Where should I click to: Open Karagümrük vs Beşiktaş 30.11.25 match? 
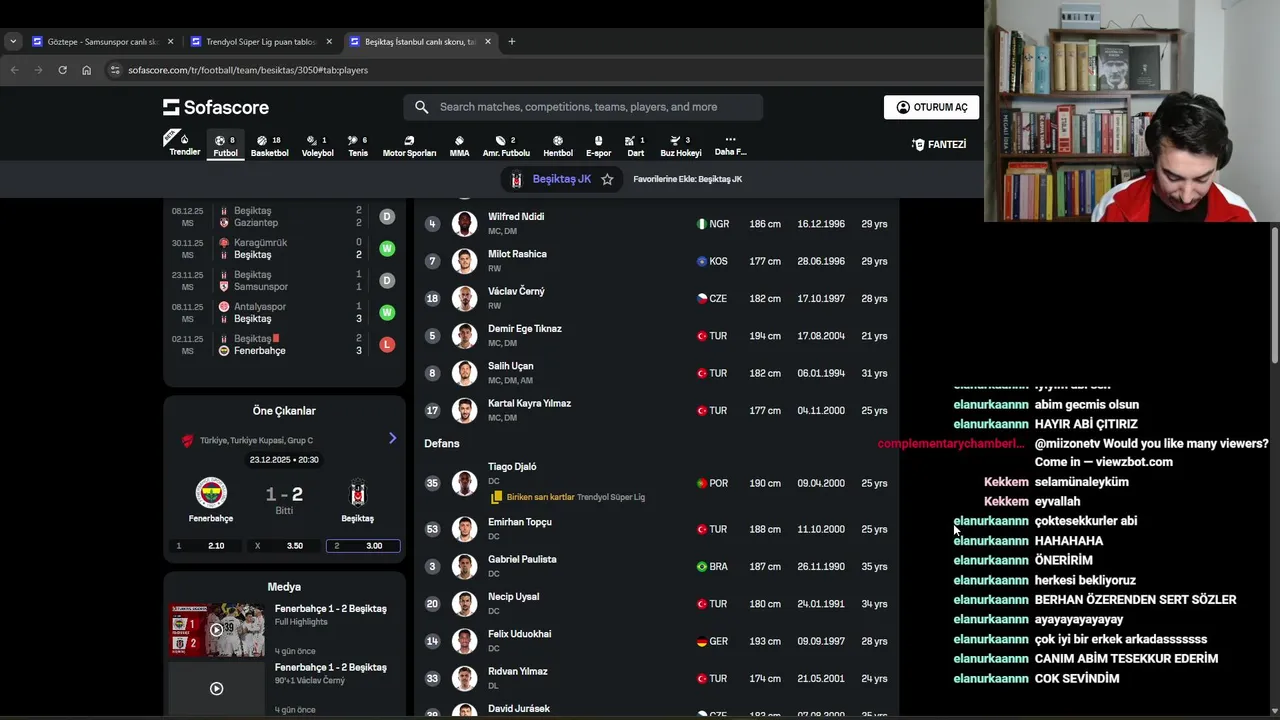click(284, 249)
